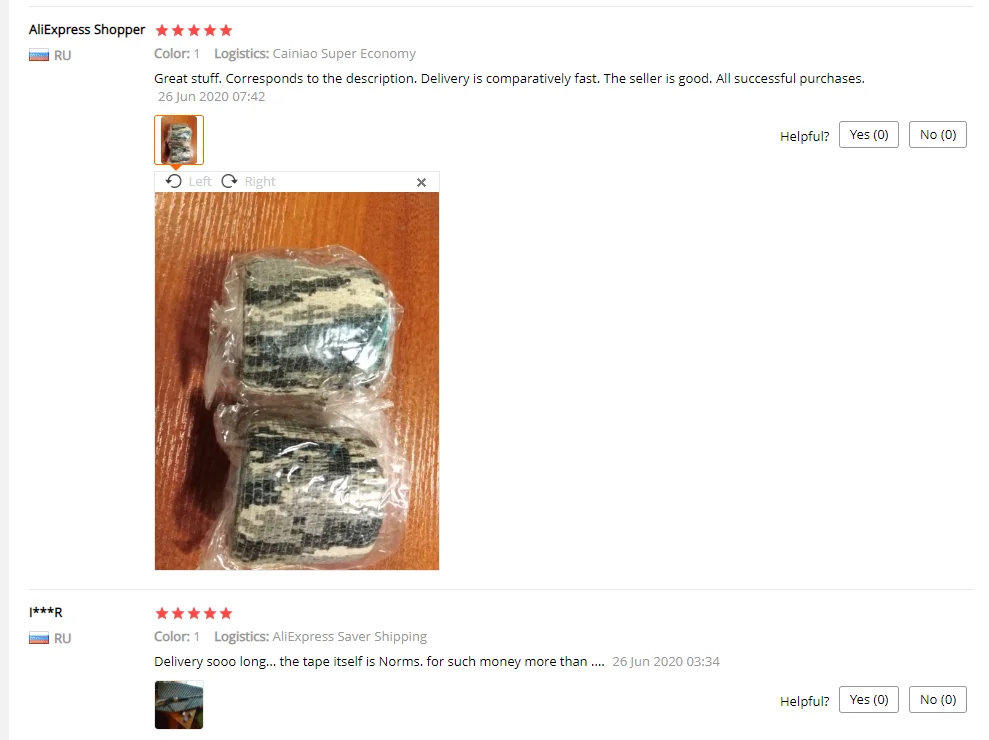The width and height of the screenshot is (989, 740).
Task: Click the five-star rating of first review
Action: (194, 30)
